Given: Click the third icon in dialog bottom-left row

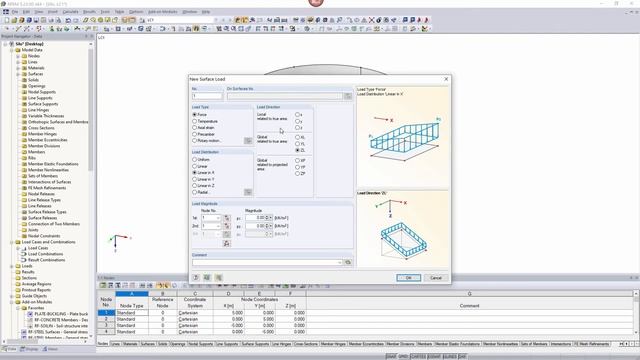Looking at the screenshot, I should pyautogui.click(x=218, y=278).
